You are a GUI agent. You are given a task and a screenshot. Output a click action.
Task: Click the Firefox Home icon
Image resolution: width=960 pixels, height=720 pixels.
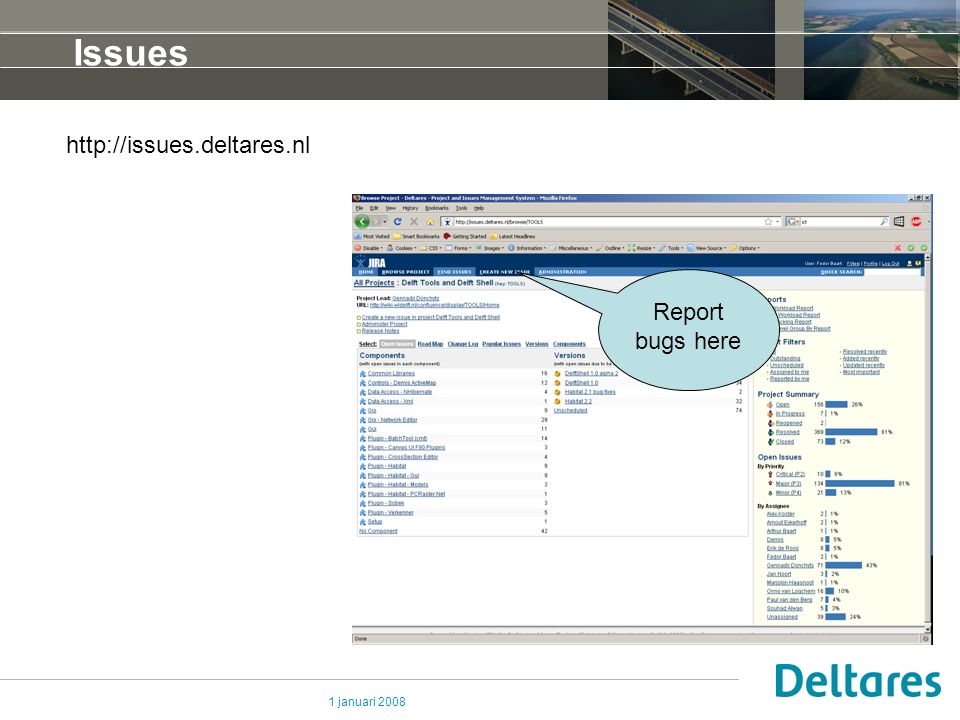[430, 222]
